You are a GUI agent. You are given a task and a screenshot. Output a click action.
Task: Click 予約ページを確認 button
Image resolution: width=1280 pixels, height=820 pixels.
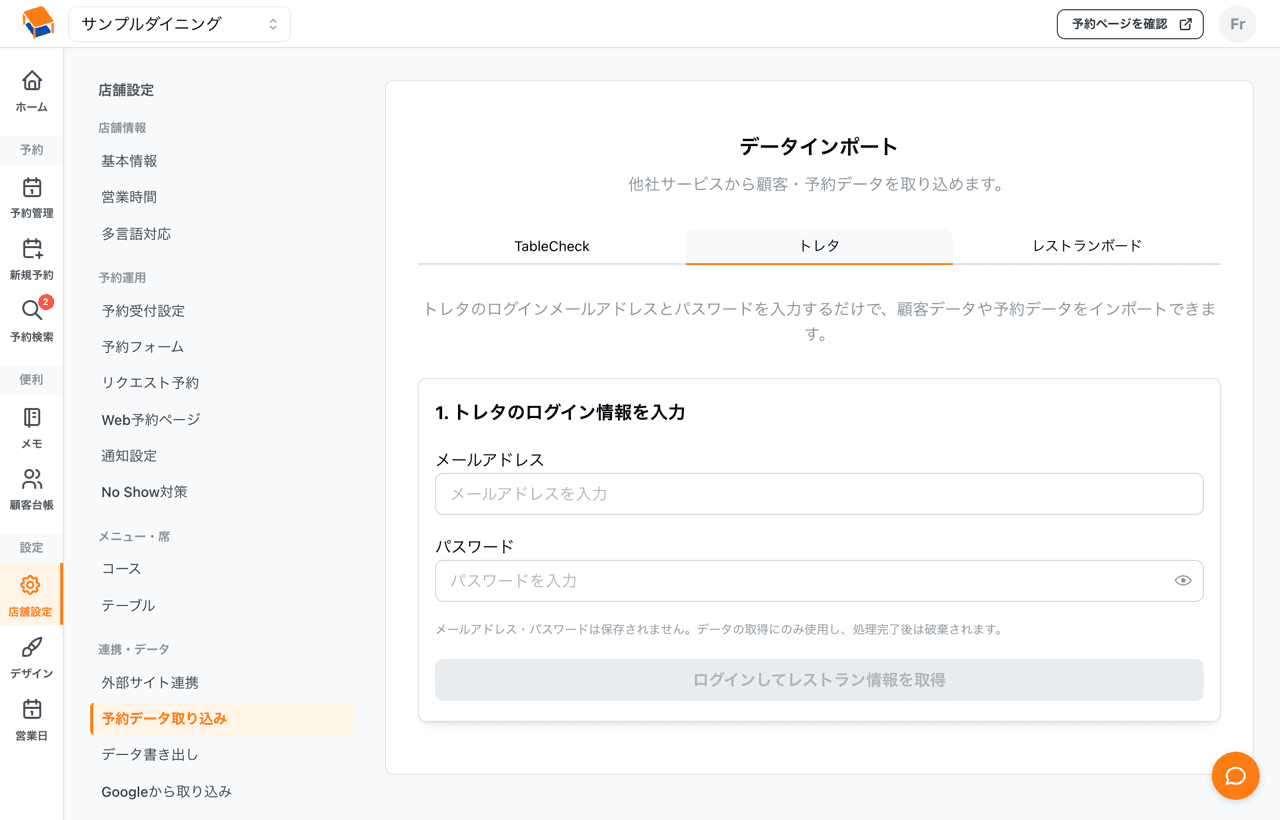[1130, 24]
